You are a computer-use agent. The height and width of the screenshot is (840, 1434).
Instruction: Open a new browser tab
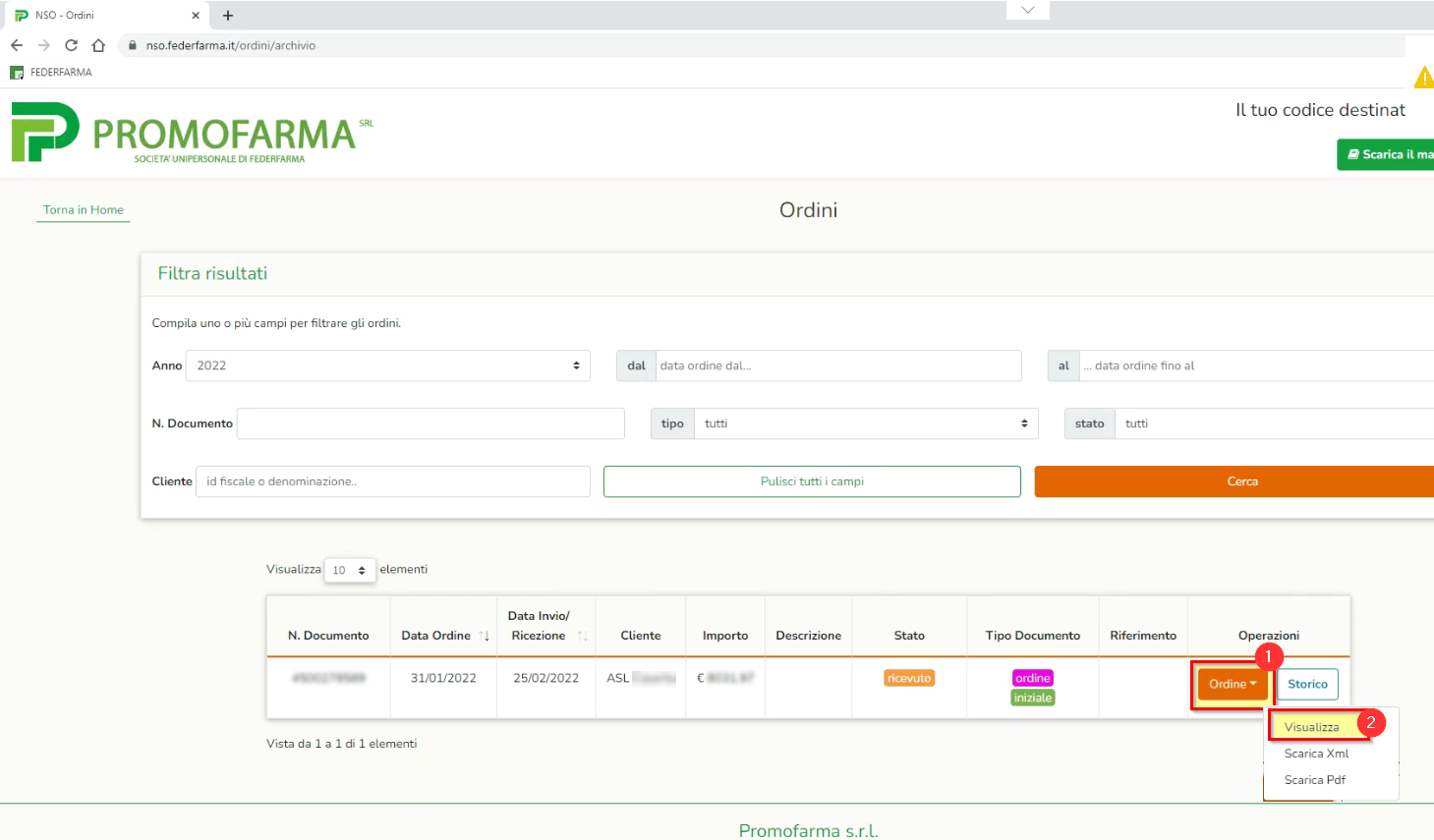(x=228, y=16)
